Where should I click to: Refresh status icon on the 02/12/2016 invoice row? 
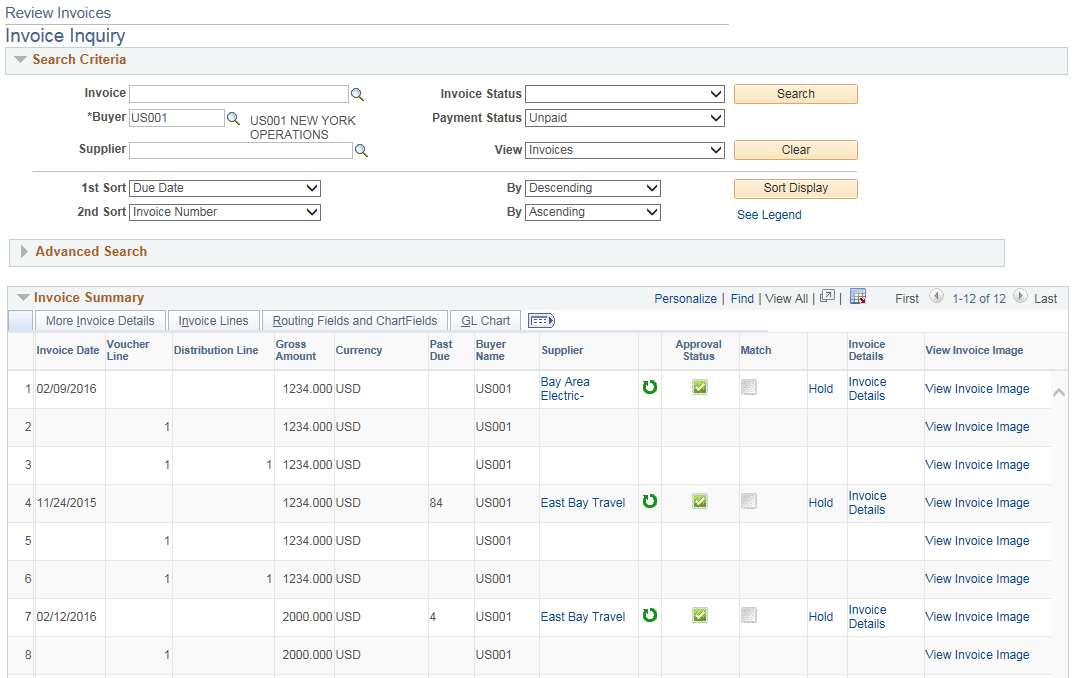(x=649, y=615)
